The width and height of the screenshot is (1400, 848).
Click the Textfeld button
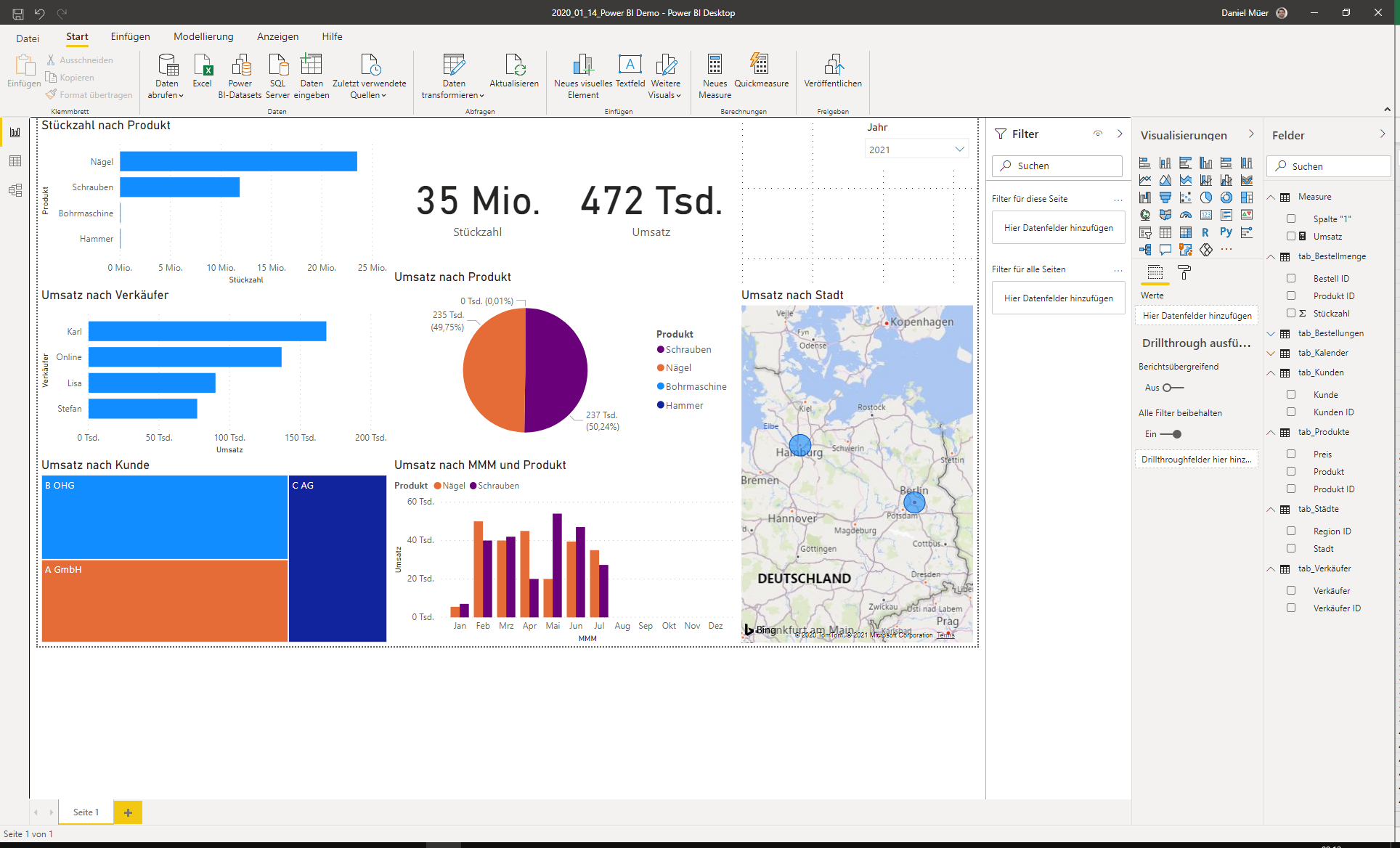[x=630, y=71]
